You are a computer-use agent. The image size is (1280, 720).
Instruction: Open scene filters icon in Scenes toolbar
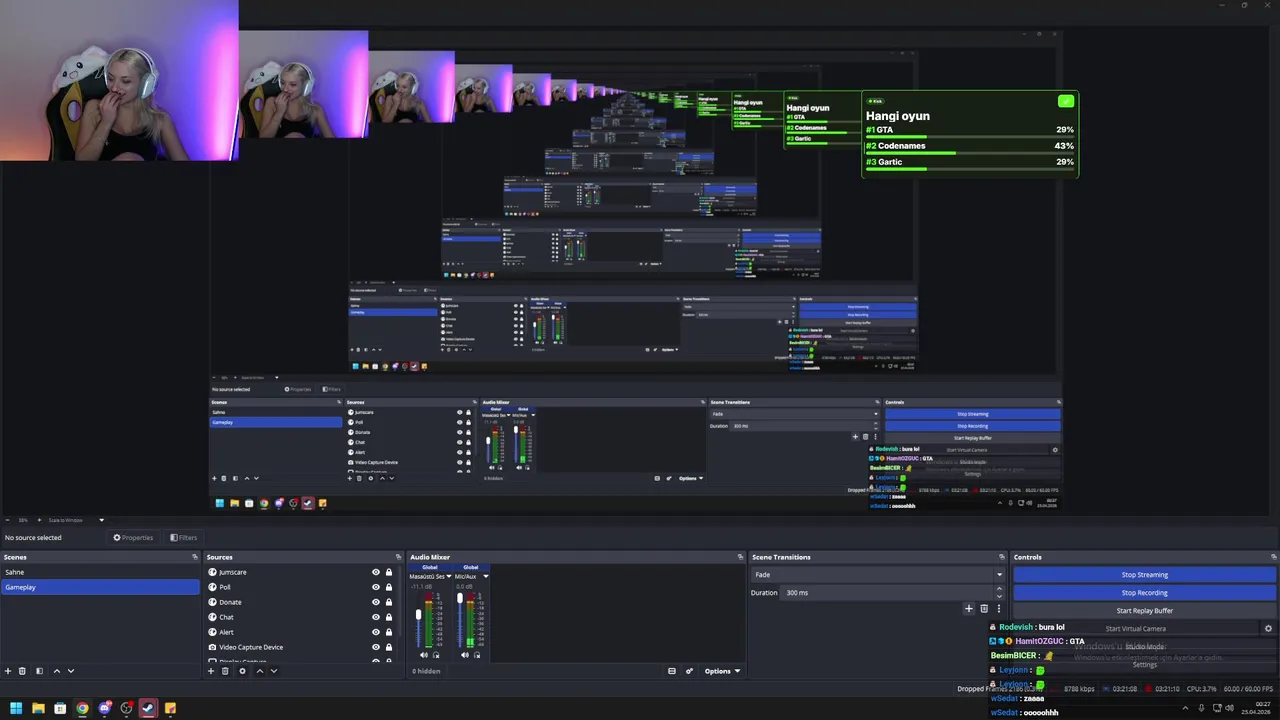click(x=39, y=671)
